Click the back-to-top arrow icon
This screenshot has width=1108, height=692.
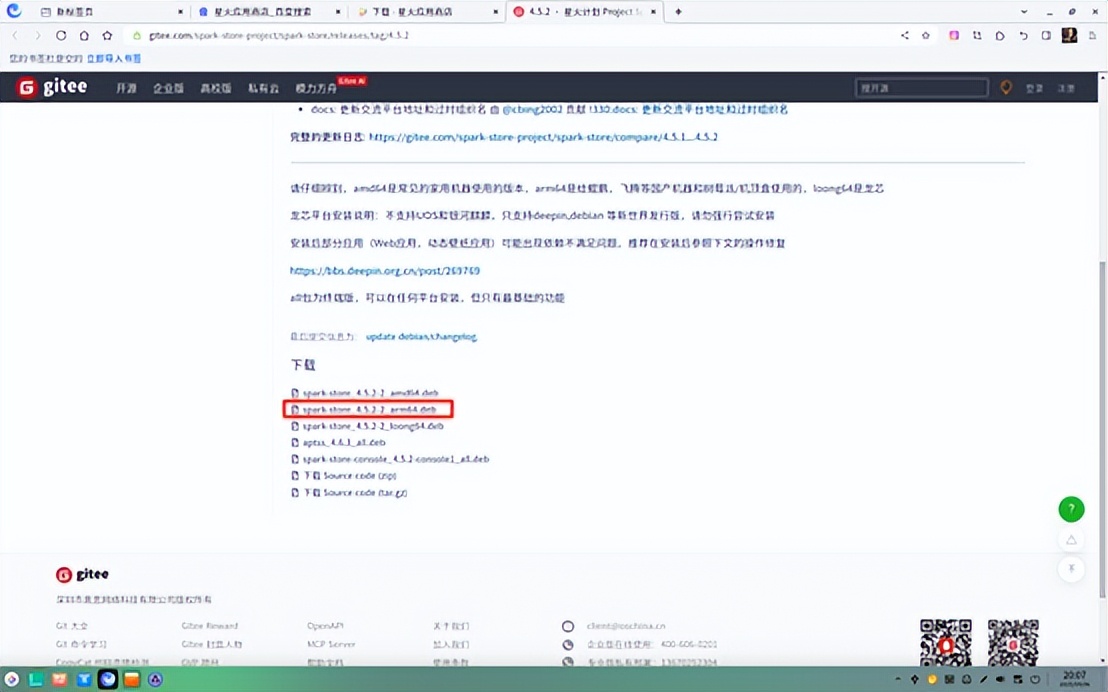[1071, 539]
